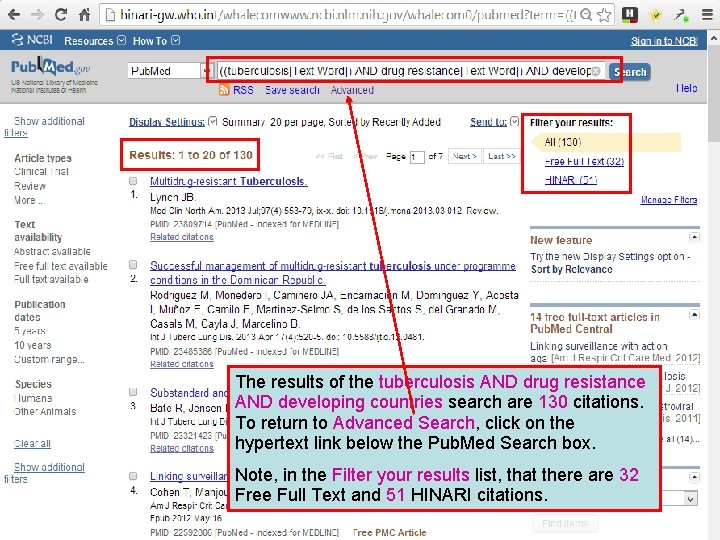The height and width of the screenshot is (540, 720).
Task: Open Custom range date filter
Action: click(49, 360)
